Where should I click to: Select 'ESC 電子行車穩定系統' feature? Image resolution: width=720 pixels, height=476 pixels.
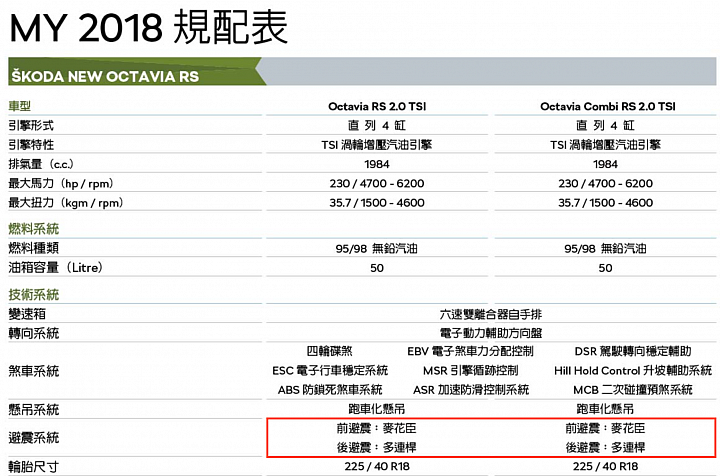coord(330,370)
